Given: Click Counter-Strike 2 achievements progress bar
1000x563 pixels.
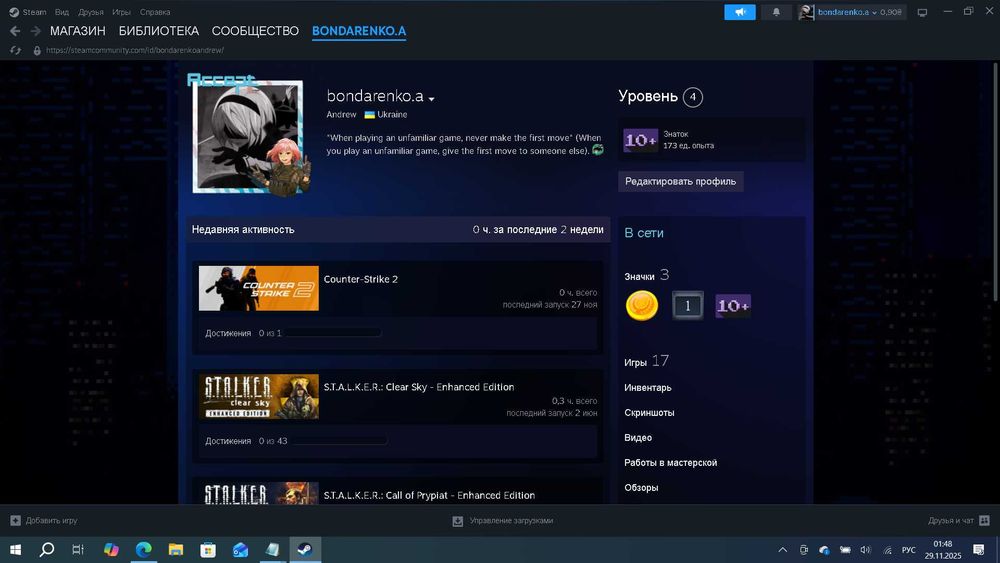Looking at the screenshot, I should click(x=334, y=333).
